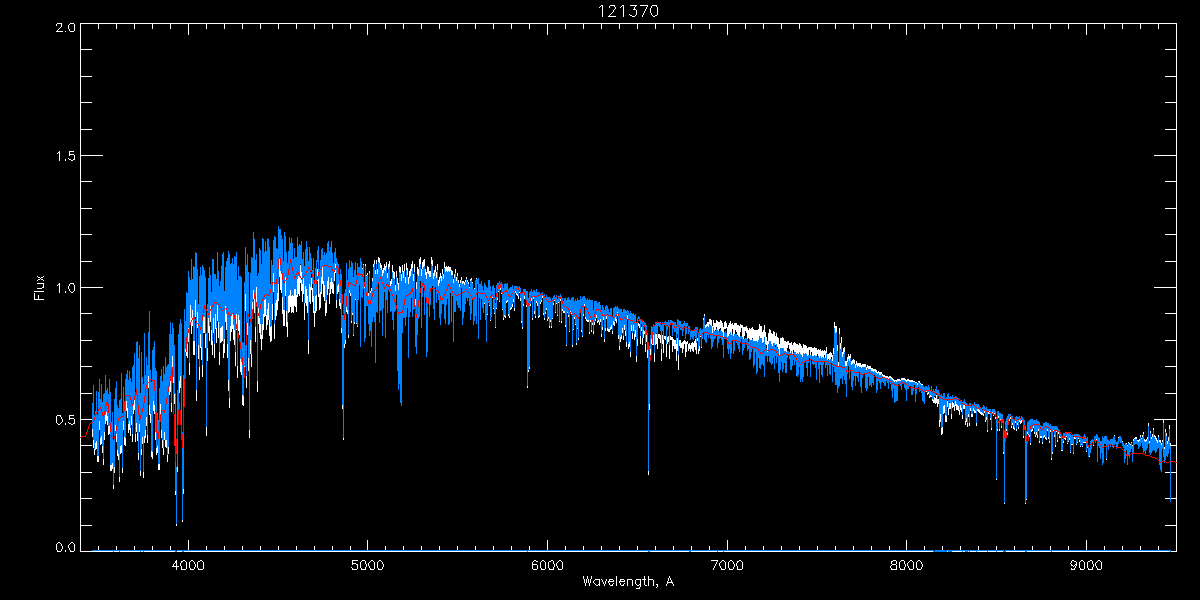Select the 5000 x-axis tick label
The height and width of the screenshot is (600, 1200).
[x=368, y=563]
